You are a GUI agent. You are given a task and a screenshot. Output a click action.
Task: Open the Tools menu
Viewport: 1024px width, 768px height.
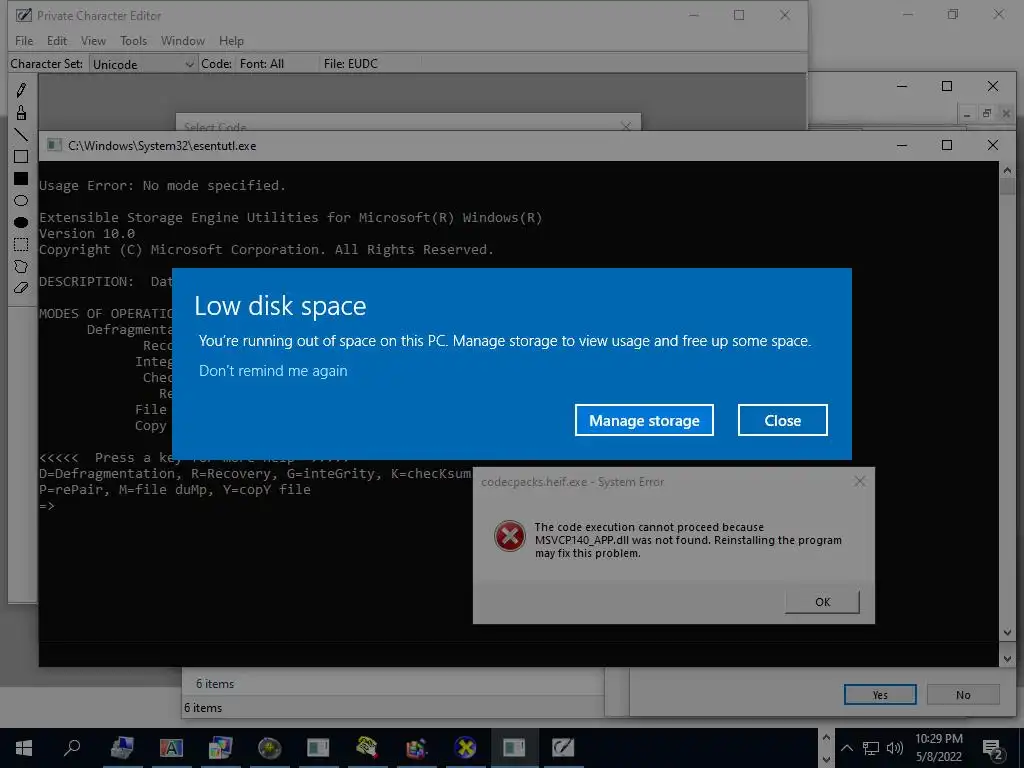tap(133, 40)
